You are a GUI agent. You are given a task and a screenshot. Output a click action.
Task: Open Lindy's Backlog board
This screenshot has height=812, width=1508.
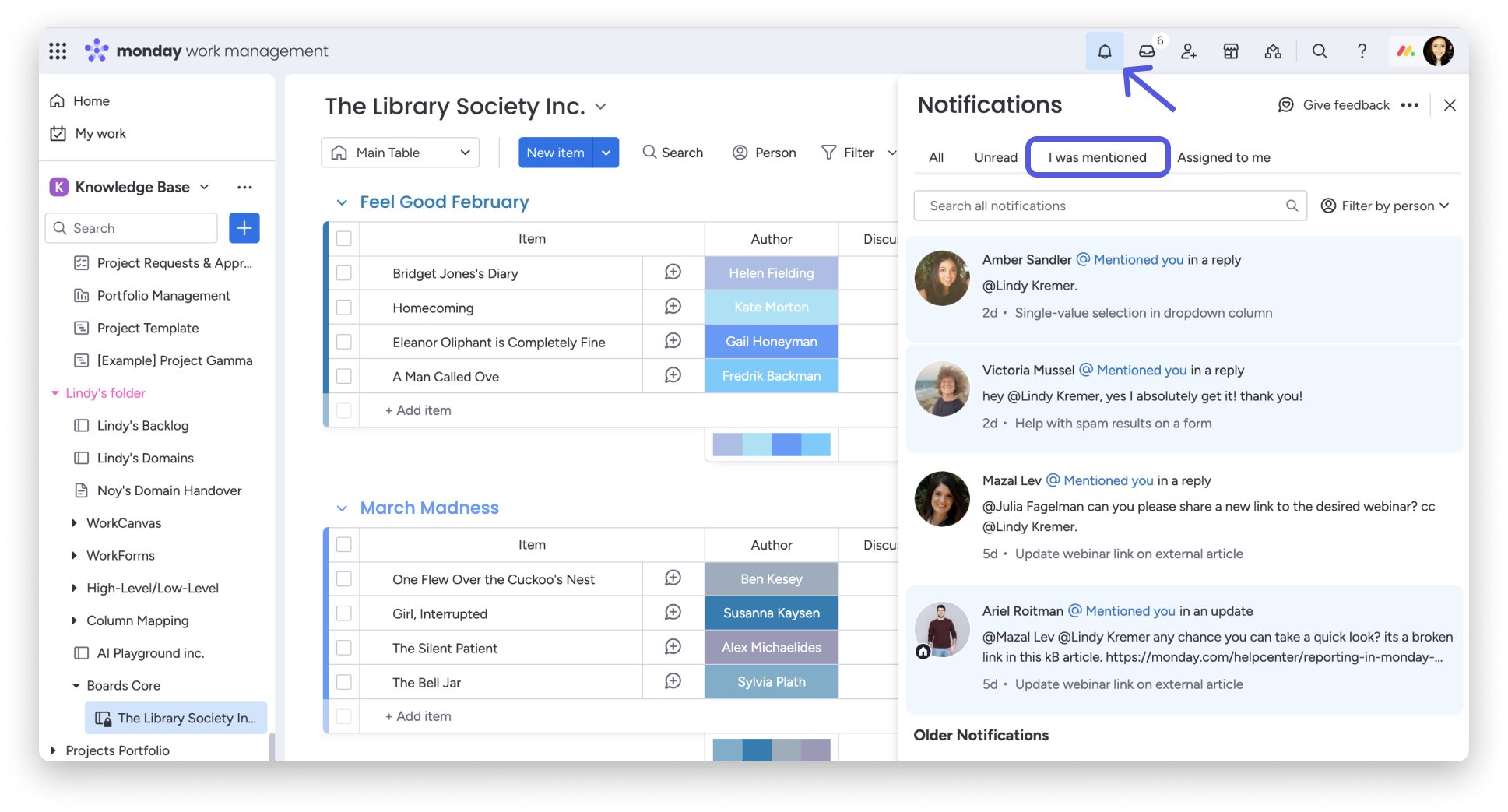[142, 426]
